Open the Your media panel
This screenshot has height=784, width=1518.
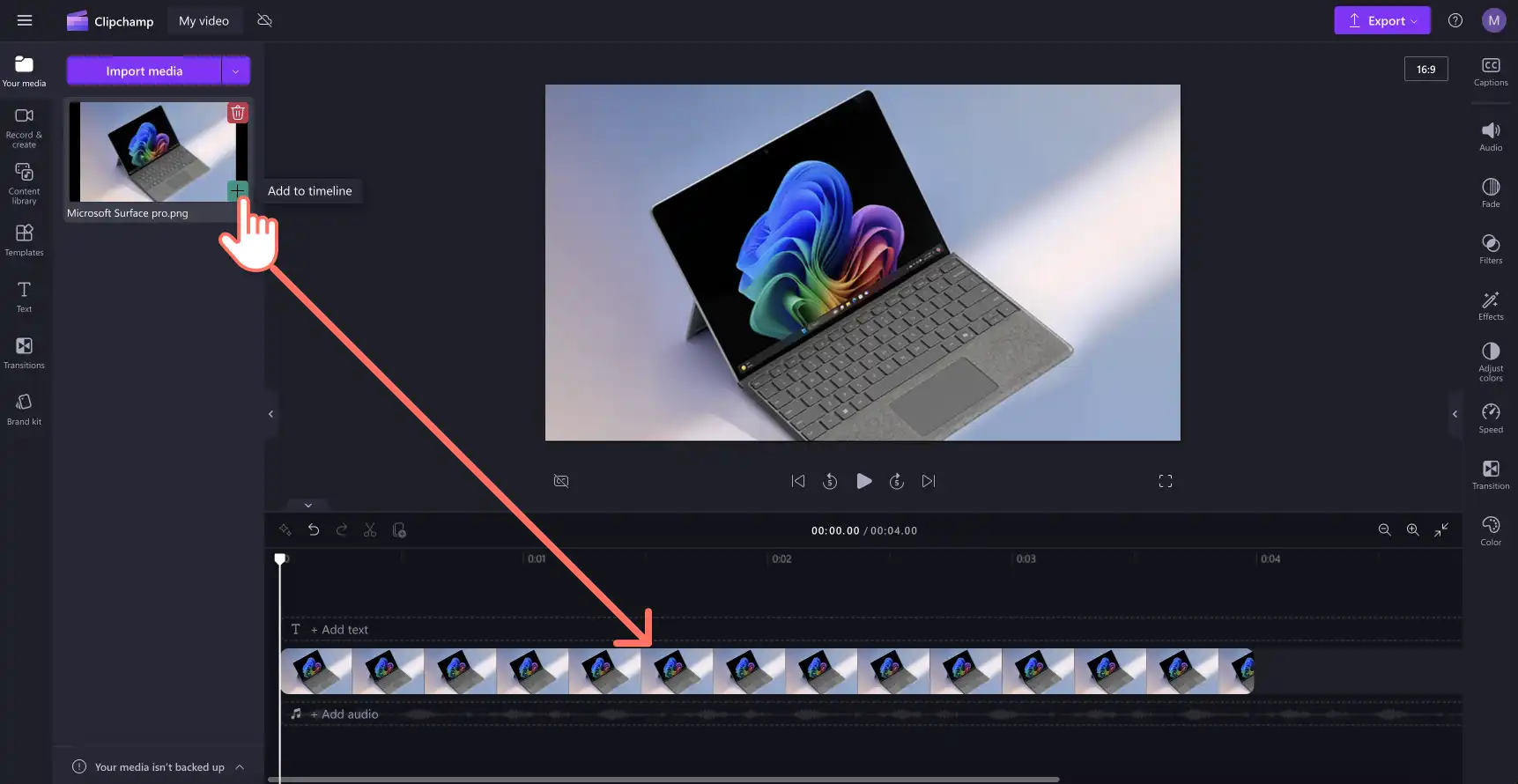24,71
